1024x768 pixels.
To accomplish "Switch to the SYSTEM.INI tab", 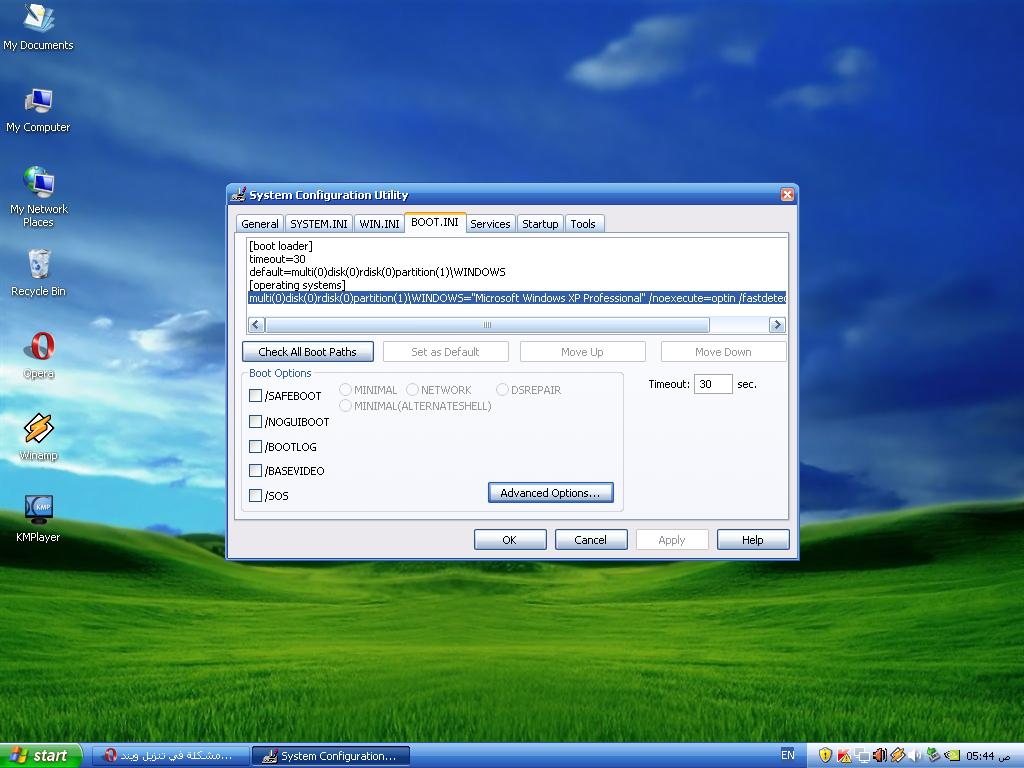I will [319, 224].
